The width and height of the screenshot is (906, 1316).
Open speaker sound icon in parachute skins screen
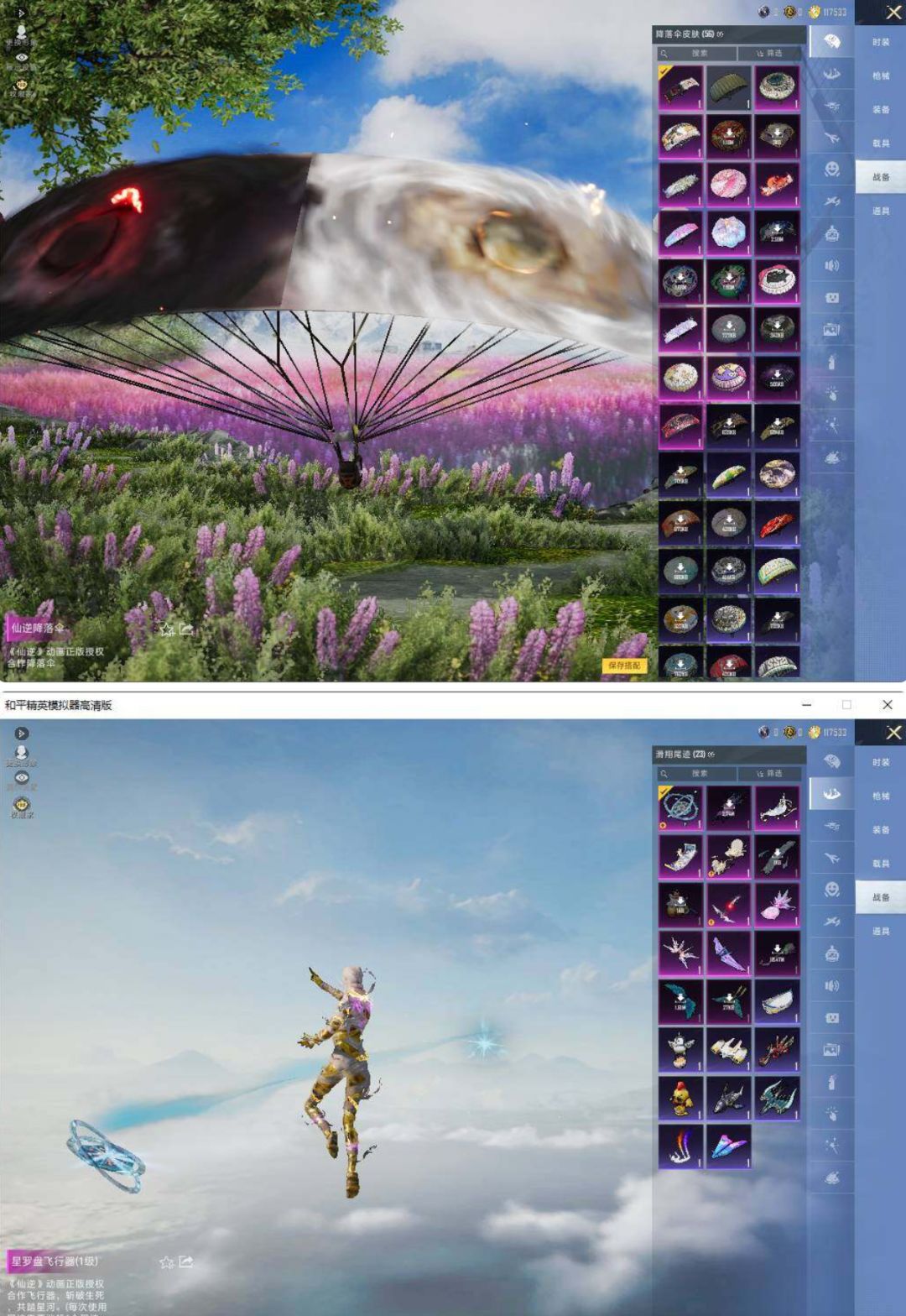pyautogui.click(x=831, y=265)
